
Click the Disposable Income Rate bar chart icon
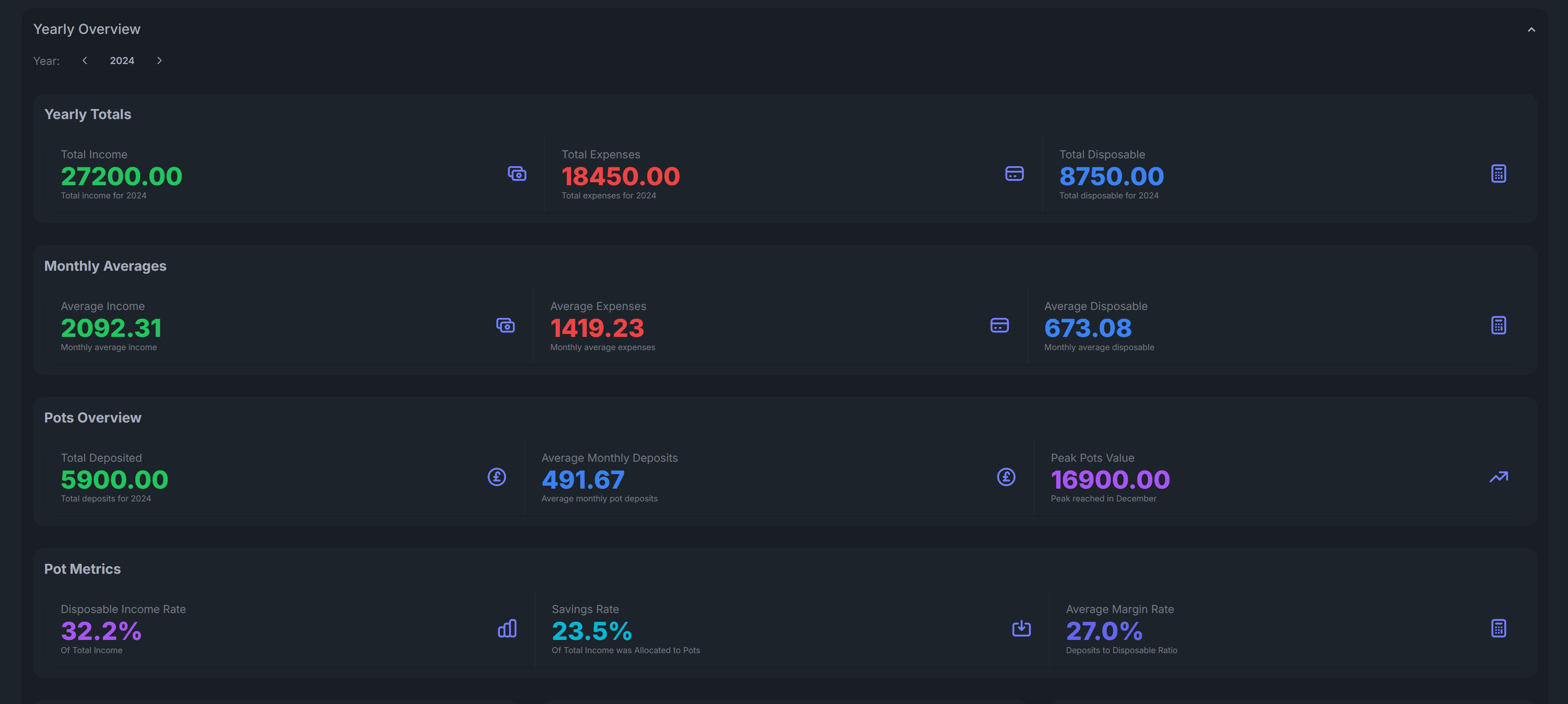[507, 628]
